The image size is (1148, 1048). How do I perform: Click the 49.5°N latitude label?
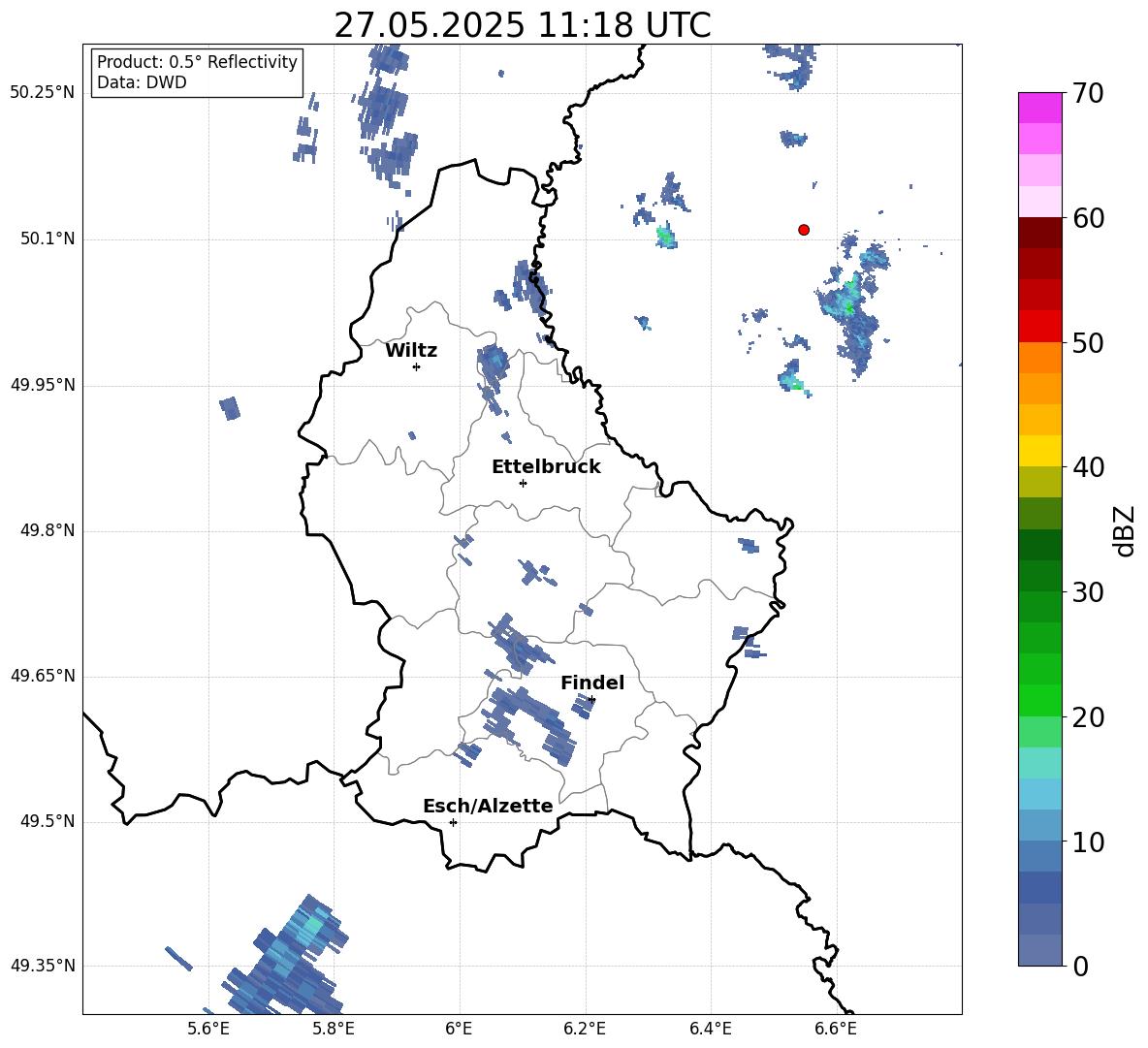coord(48,821)
